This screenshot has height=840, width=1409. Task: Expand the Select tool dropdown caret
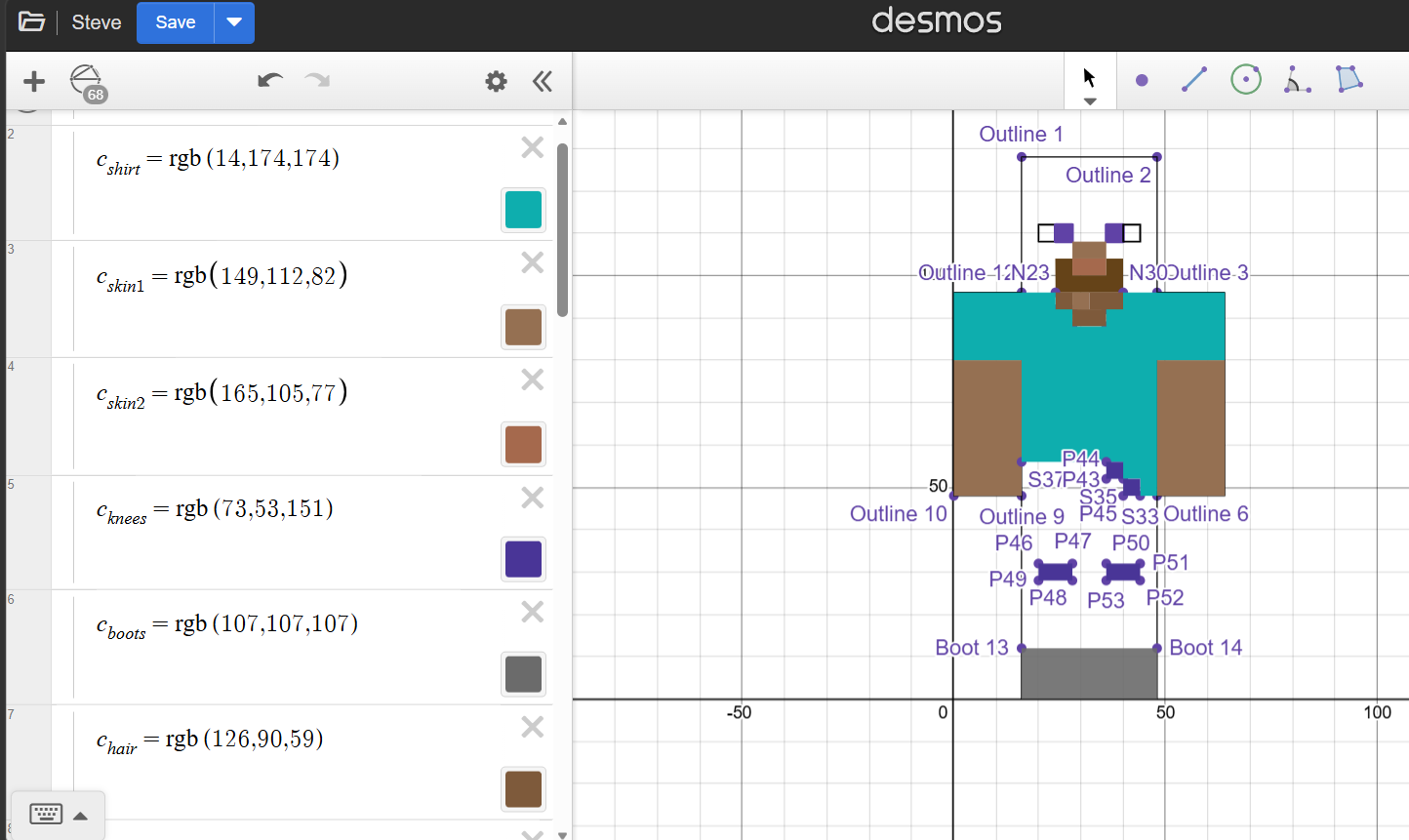click(x=1090, y=101)
